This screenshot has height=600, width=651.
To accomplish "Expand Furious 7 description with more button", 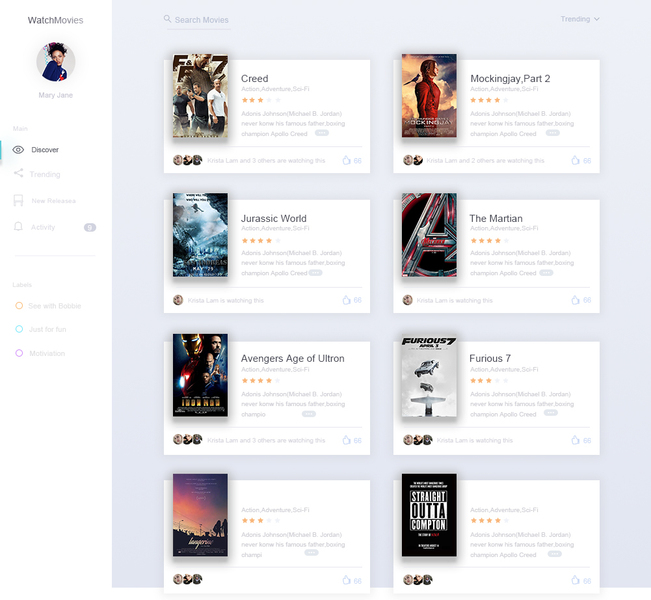I will pos(551,413).
